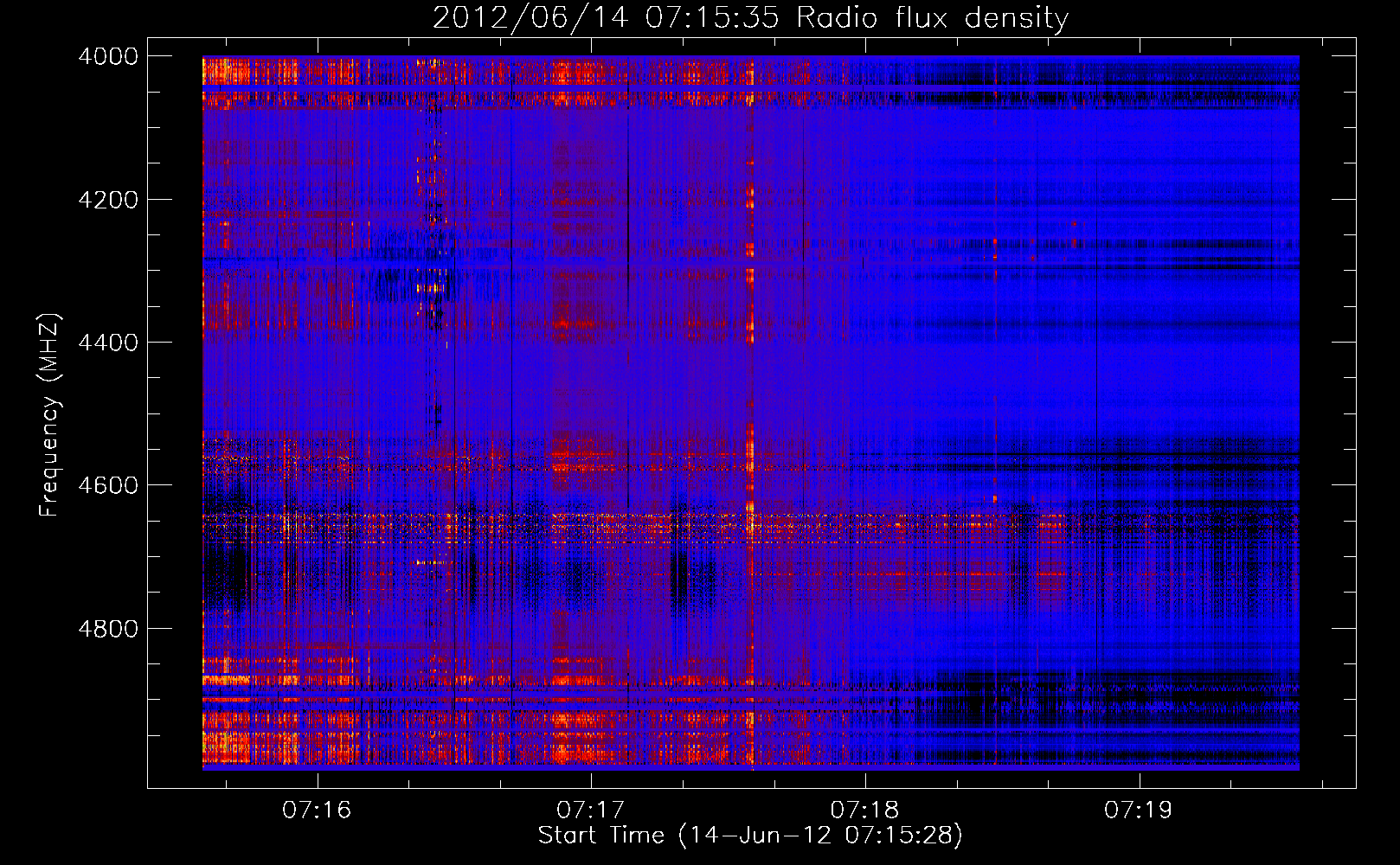The image size is (1400, 865).
Task: Click the y-axis label 'Frequency (MHZ)'
Action: tap(50, 414)
